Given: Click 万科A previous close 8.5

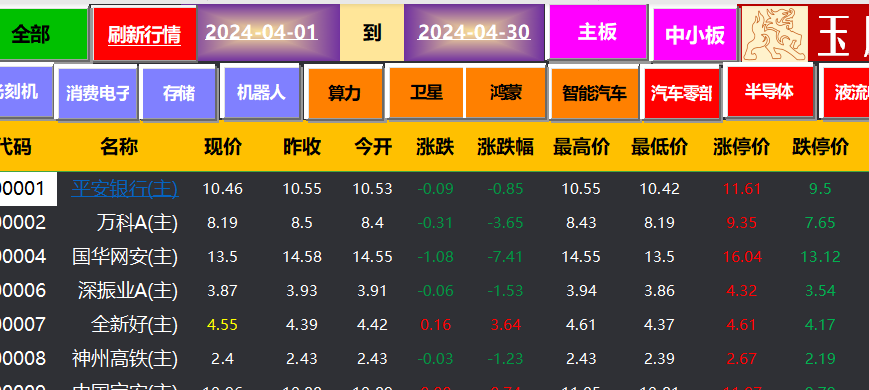Looking at the screenshot, I should (302, 223).
